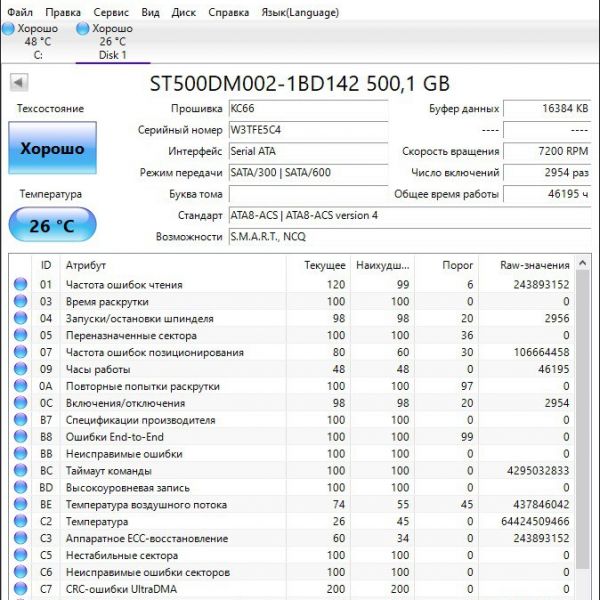Click the Стандарт field ATA8-ACS
The image size is (600, 600).
coord(410,215)
